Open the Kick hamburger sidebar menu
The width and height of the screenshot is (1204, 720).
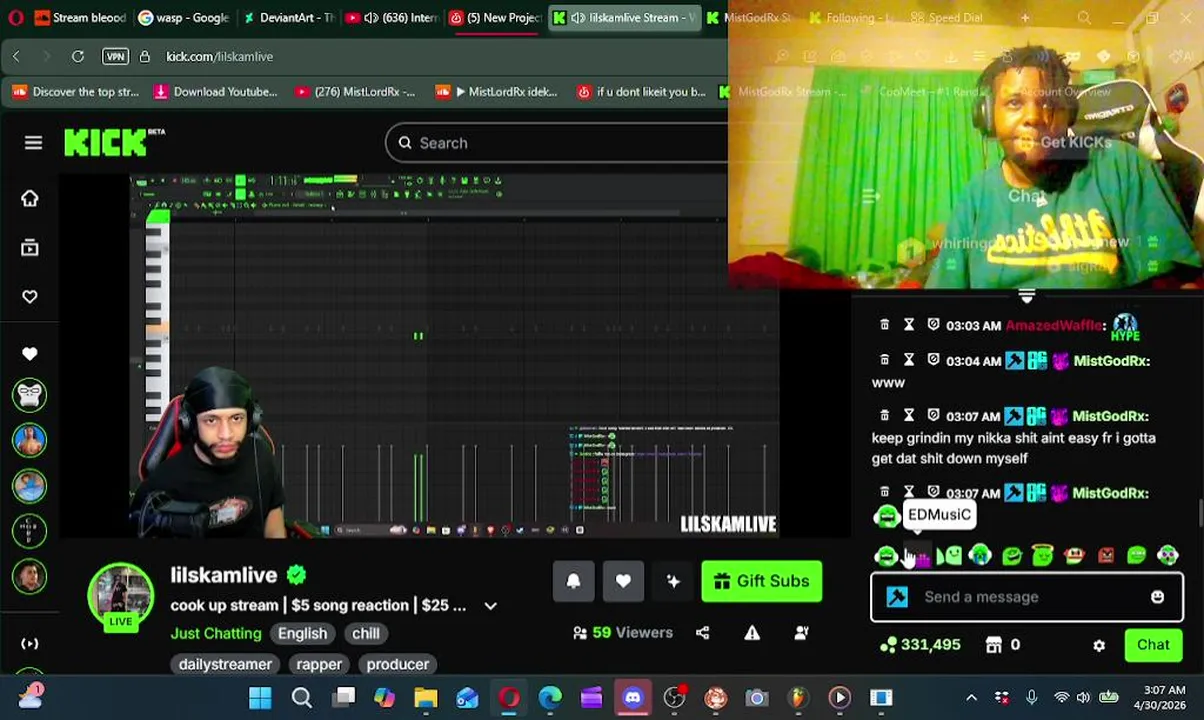coord(33,143)
